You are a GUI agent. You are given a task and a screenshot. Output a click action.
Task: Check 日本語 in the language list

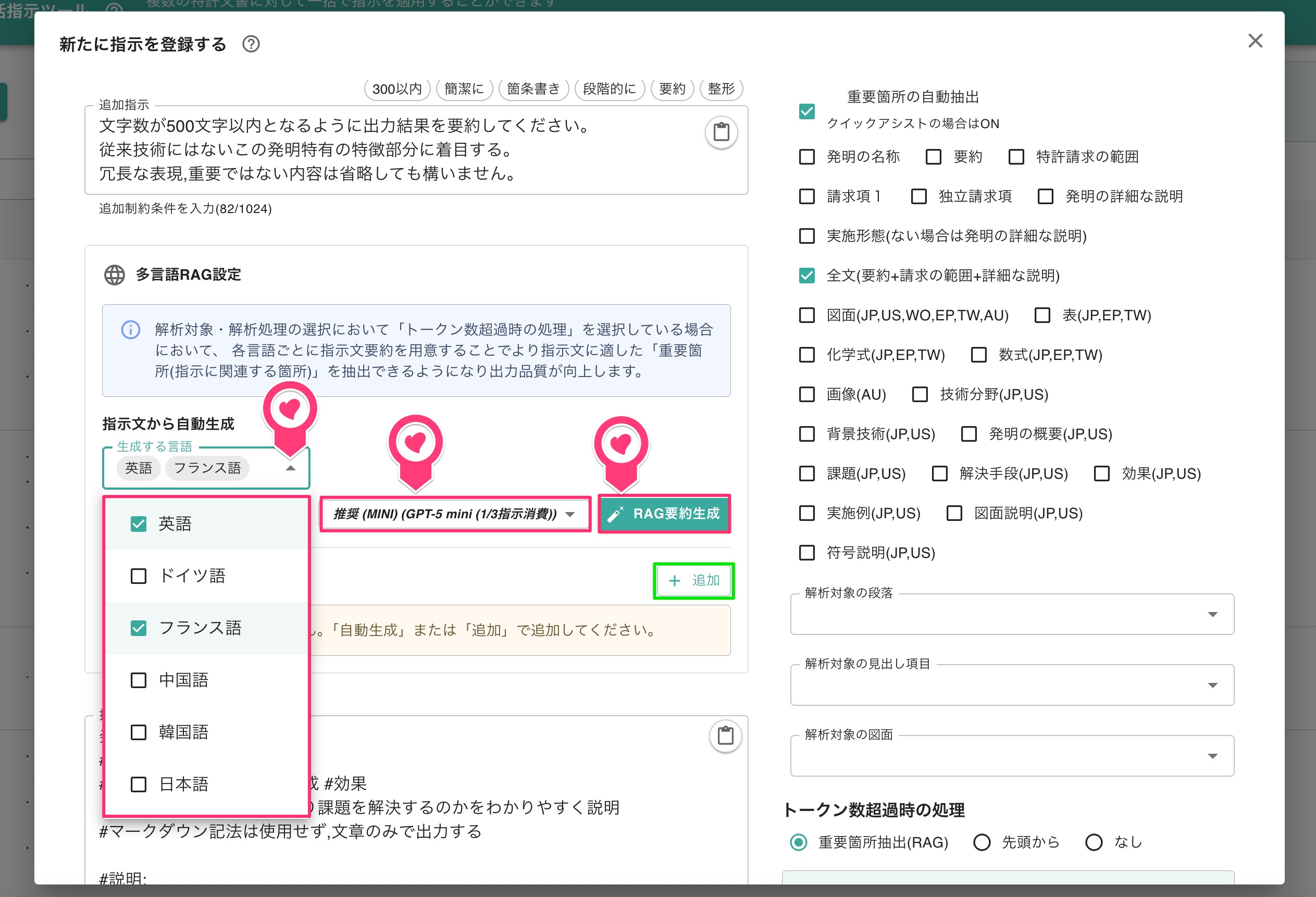[x=139, y=784]
